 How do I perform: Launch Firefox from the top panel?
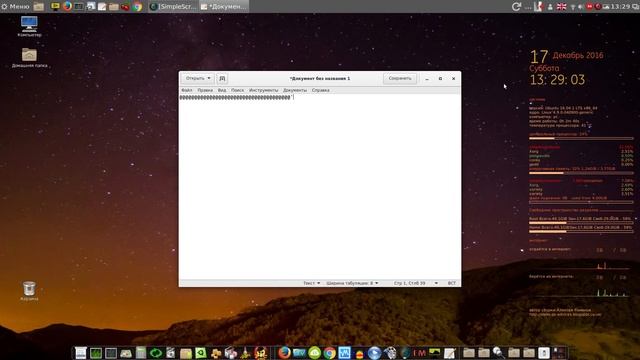point(67,6)
